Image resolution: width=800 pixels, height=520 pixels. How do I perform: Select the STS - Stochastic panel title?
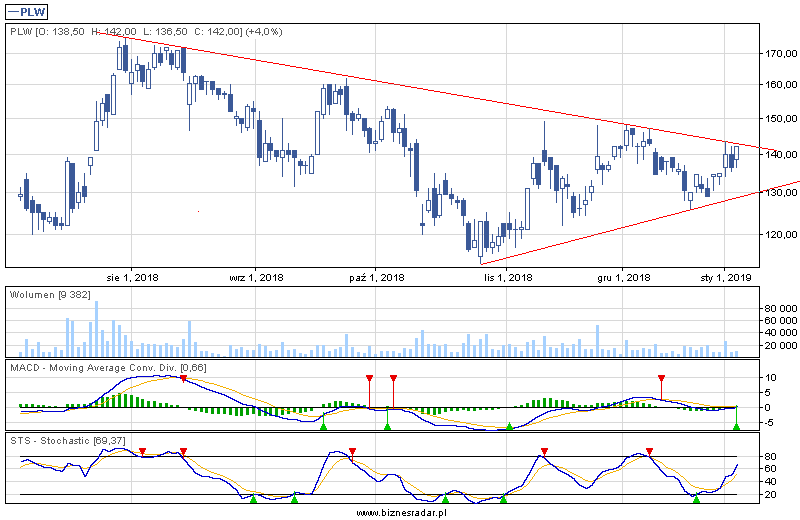[x=69, y=439]
